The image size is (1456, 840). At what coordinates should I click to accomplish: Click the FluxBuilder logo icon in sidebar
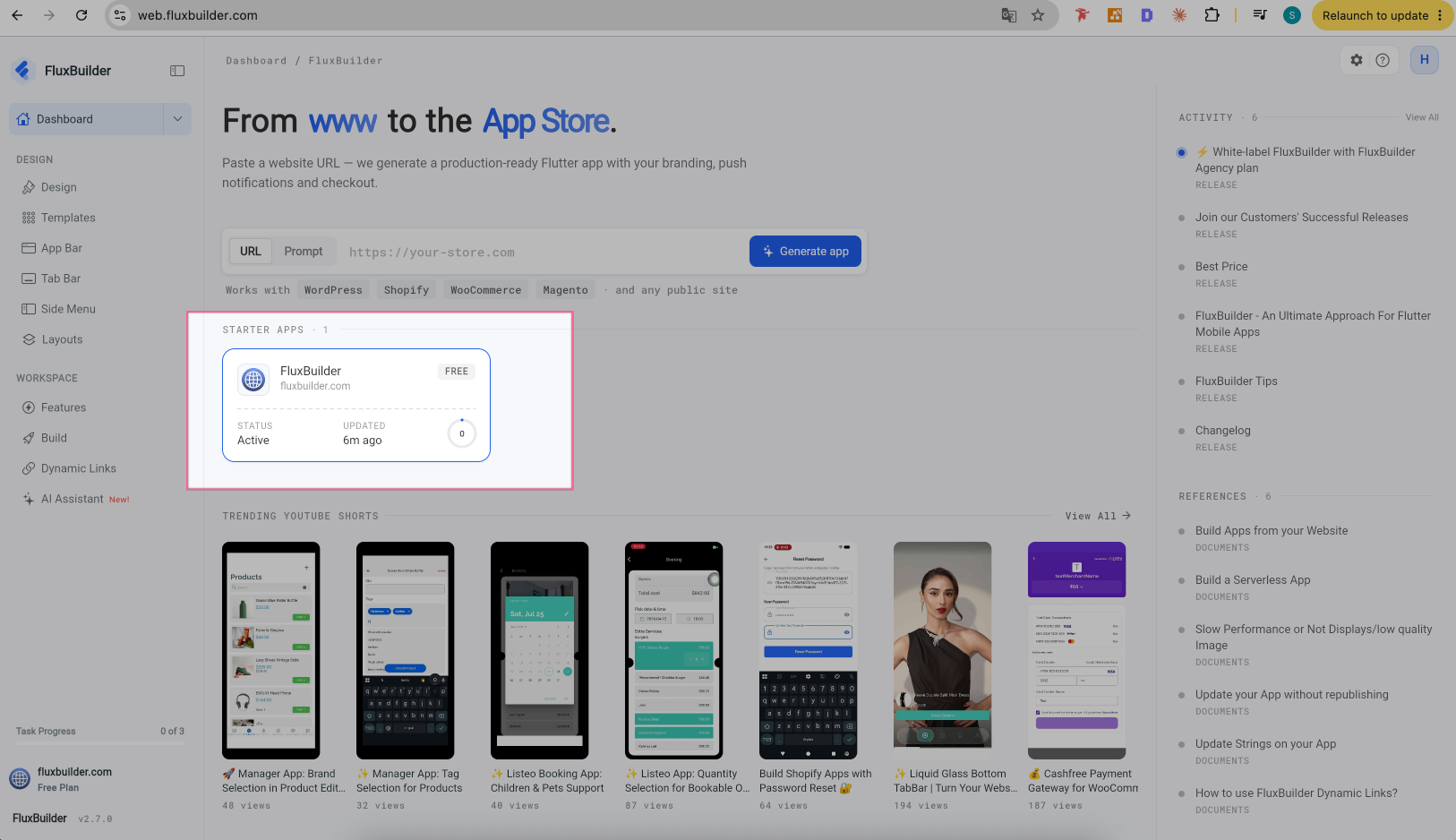click(x=23, y=70)
